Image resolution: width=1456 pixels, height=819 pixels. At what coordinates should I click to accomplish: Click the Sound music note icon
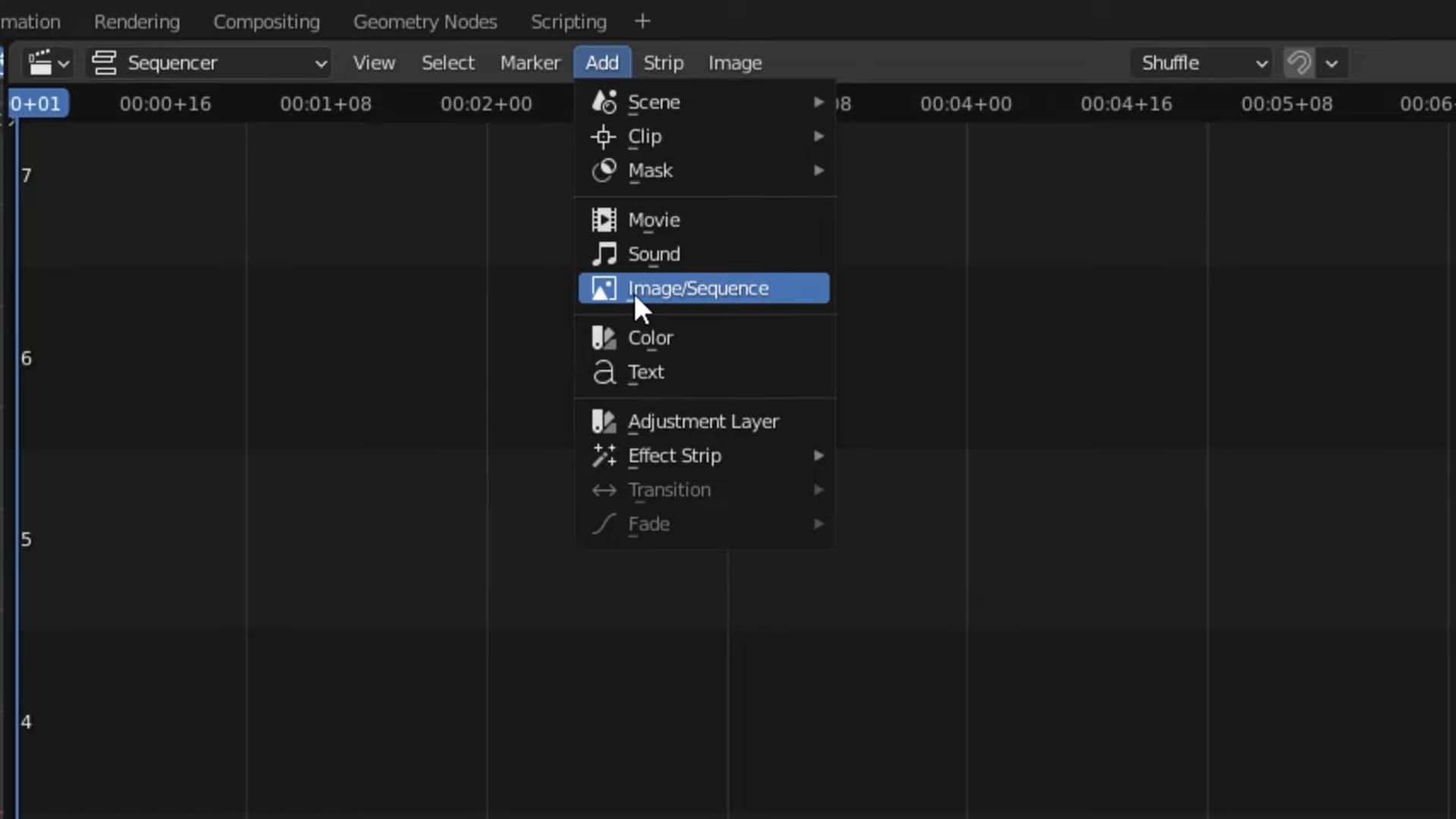click(x=604, y=254)
